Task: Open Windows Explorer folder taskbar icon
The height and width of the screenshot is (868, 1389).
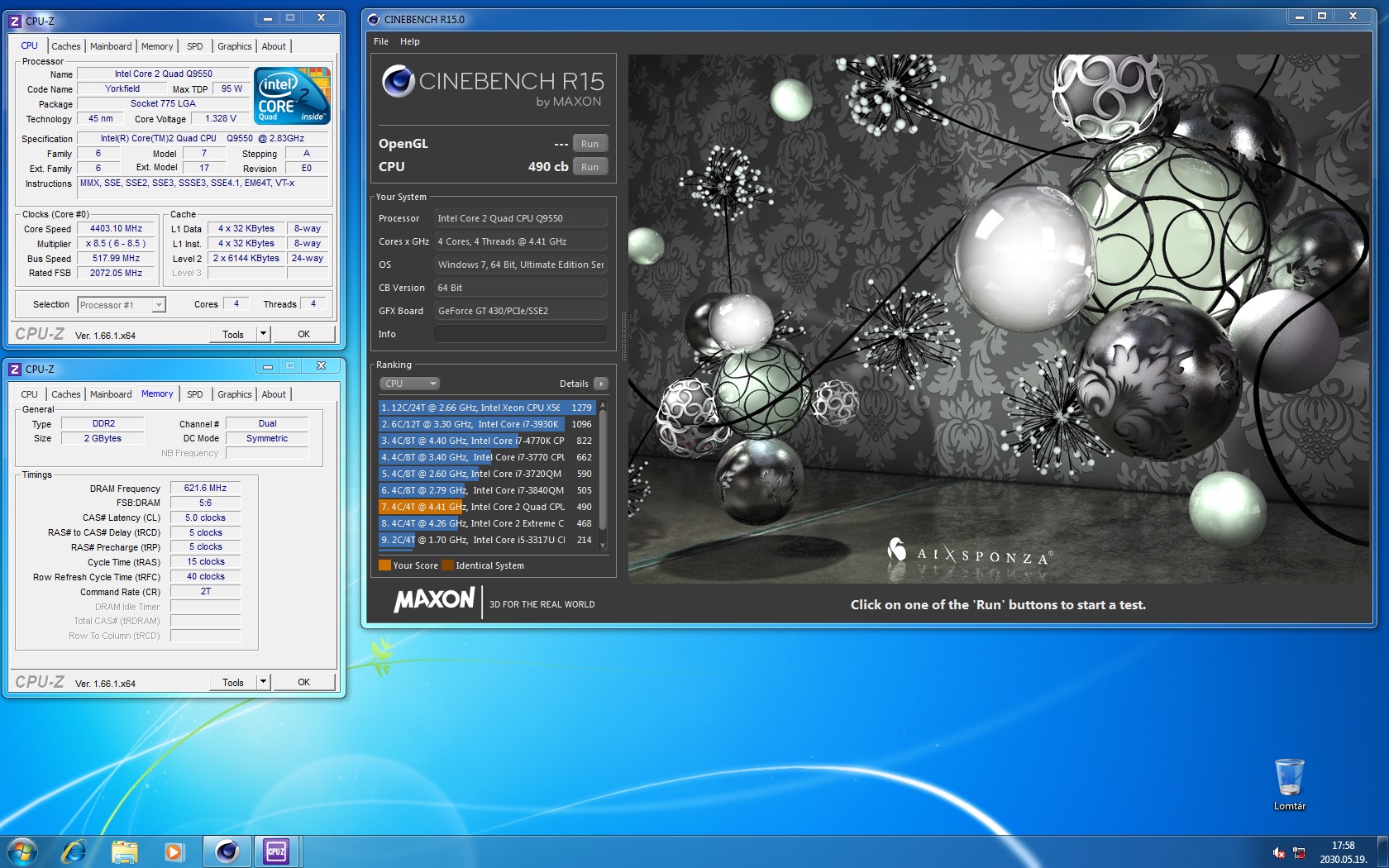Action: pyautogui.click(x=124, y=851)
